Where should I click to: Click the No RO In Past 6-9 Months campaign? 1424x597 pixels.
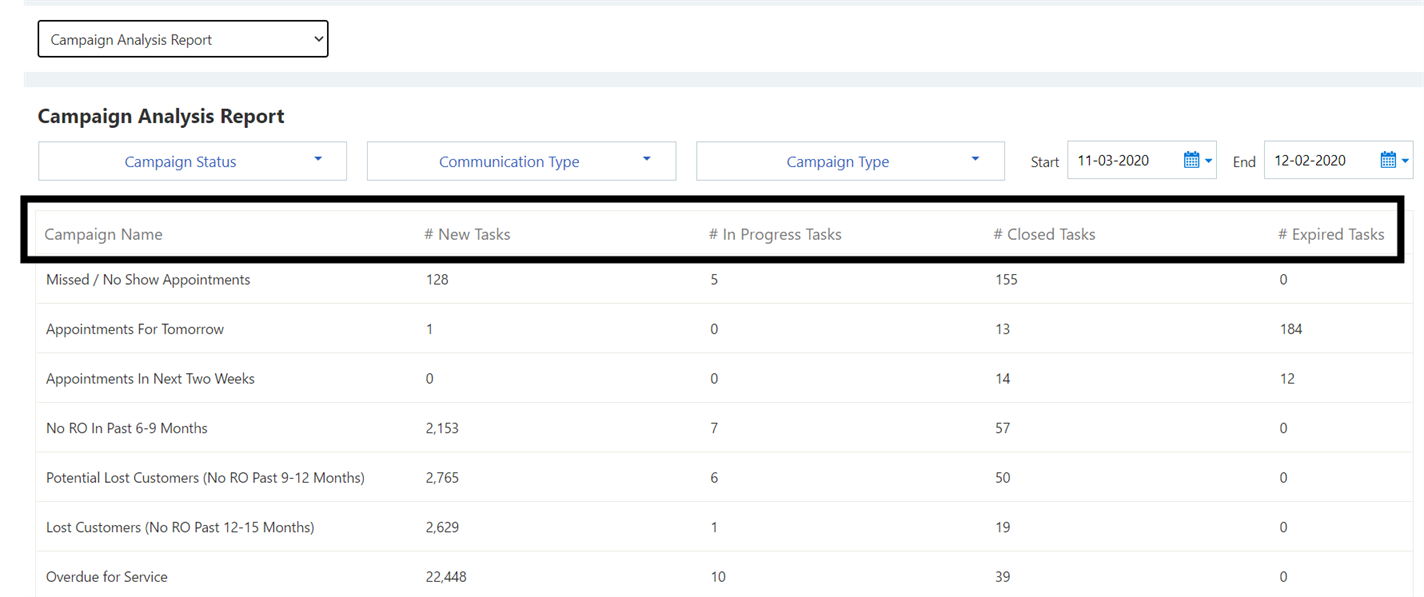[127, 428]
